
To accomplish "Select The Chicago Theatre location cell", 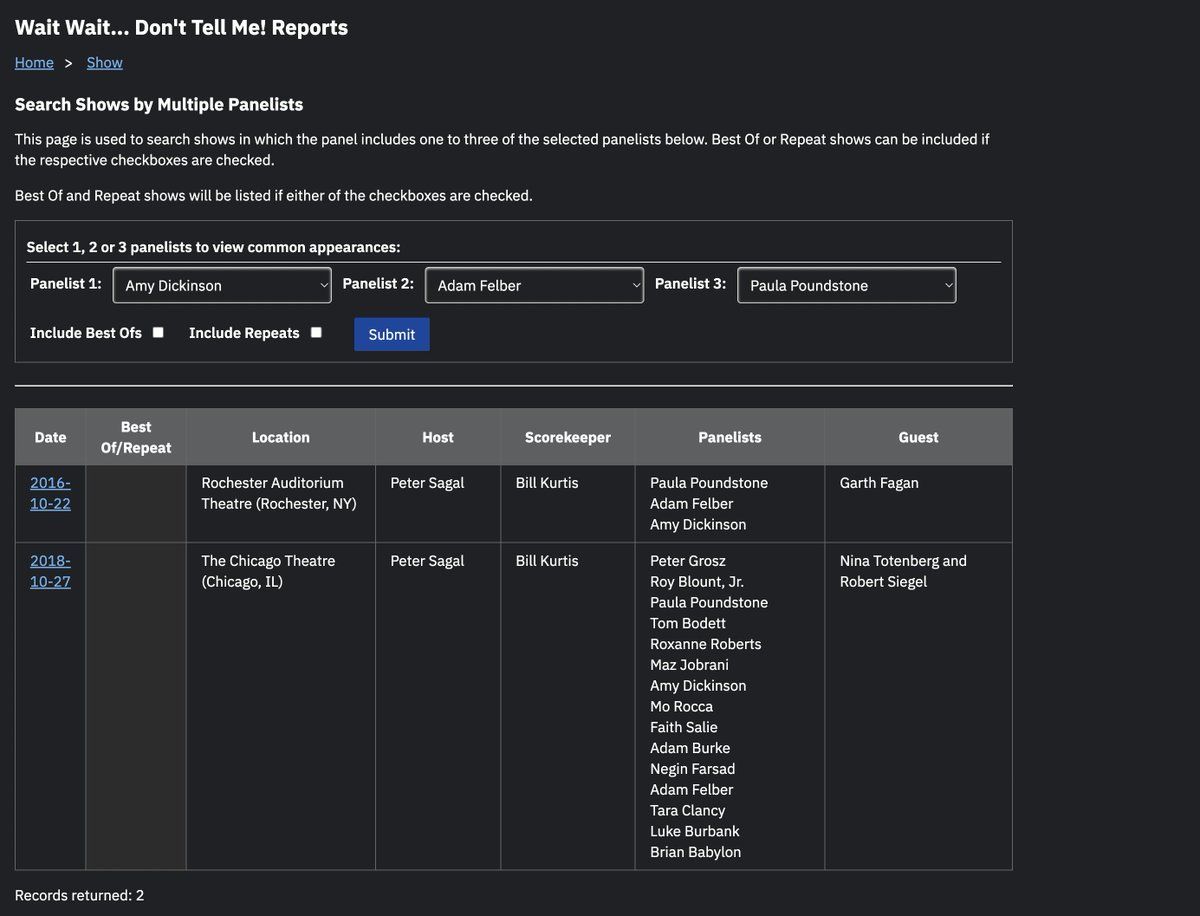I will (281, 706).
